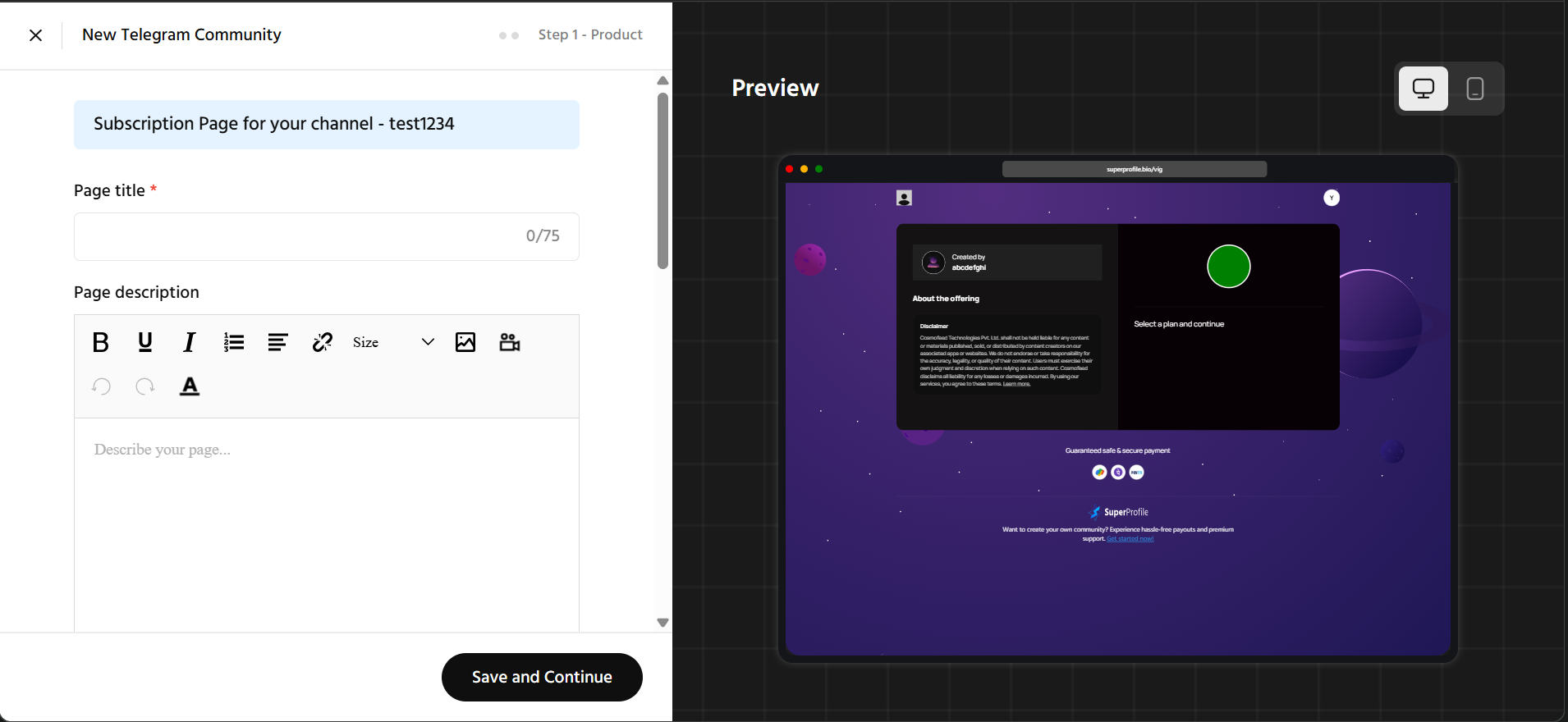
Task: Open the text color picker
Action: [190, 386]
